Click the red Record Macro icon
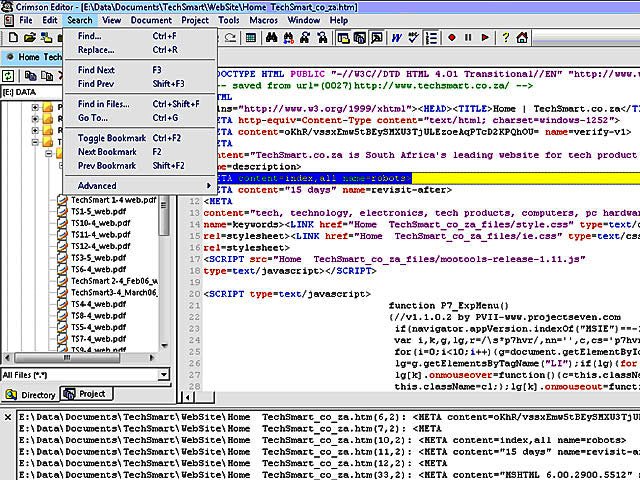The width and height of the screenshot is (640, 480). [x=451, y=38]
